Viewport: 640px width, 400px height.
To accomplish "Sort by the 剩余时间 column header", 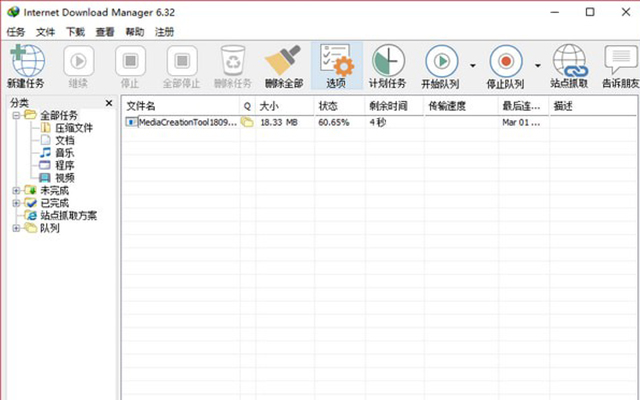I will pyautogui.click(x=395, y=107).
